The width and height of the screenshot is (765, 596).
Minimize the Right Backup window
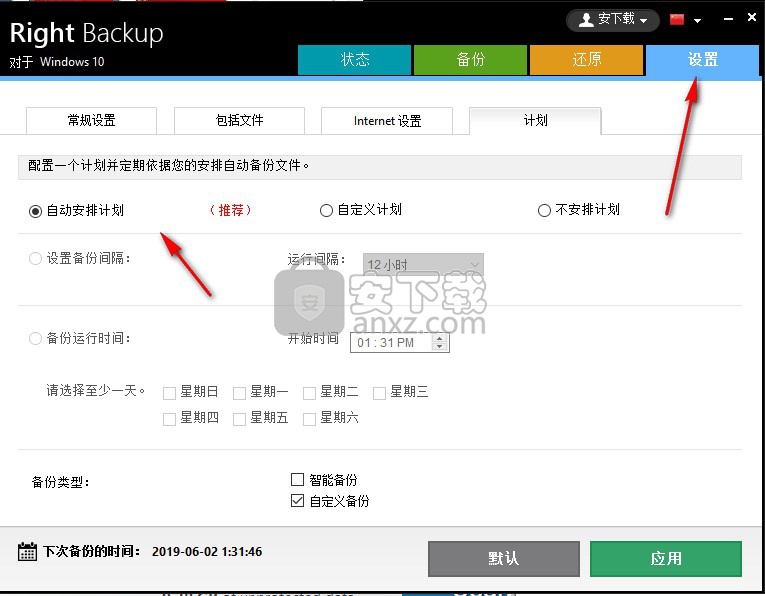[x=728, y=19]
